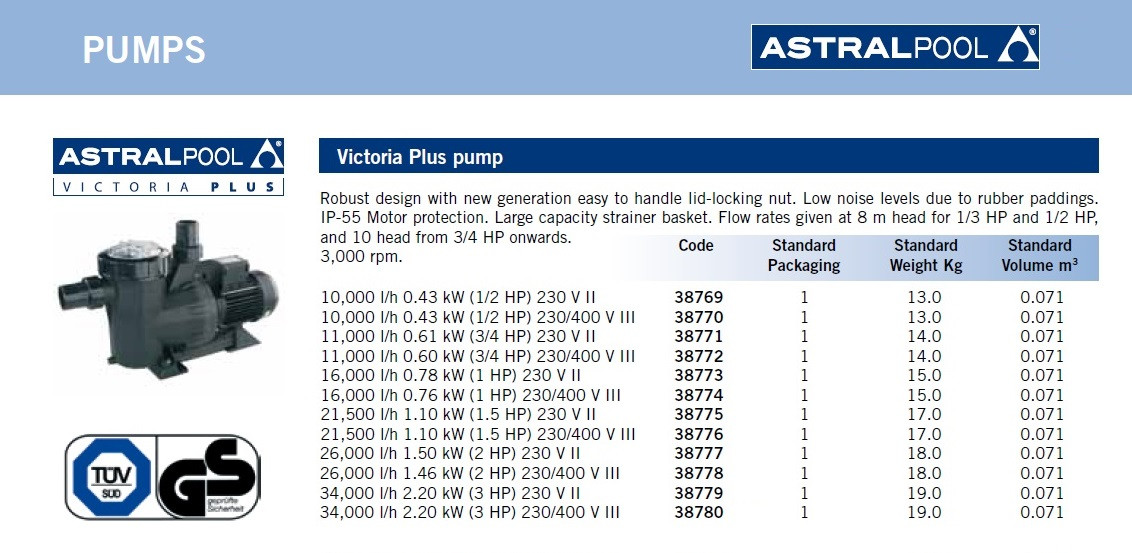Select the 16,000 l/h 0.78 kW 230 V II row
The height and width of the screenshot is (553, 1132).
(458, 376)
